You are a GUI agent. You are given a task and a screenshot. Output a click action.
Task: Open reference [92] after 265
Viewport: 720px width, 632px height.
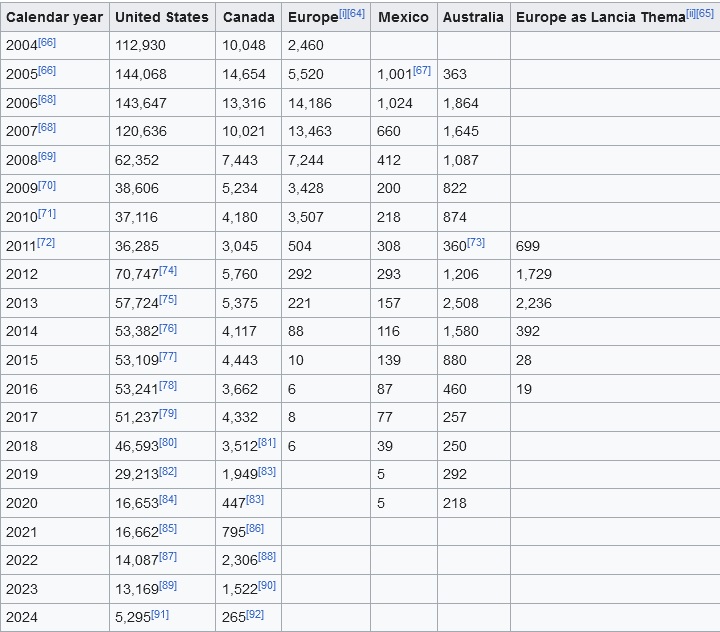point(255,614)
